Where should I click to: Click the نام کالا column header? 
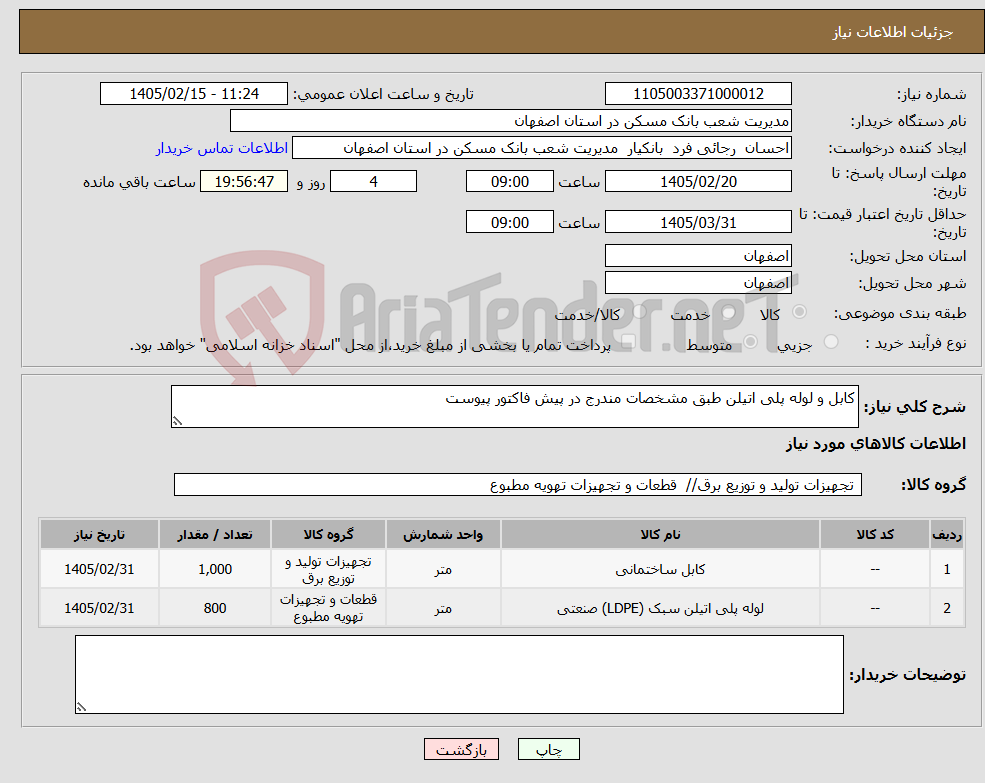(660, 534)
